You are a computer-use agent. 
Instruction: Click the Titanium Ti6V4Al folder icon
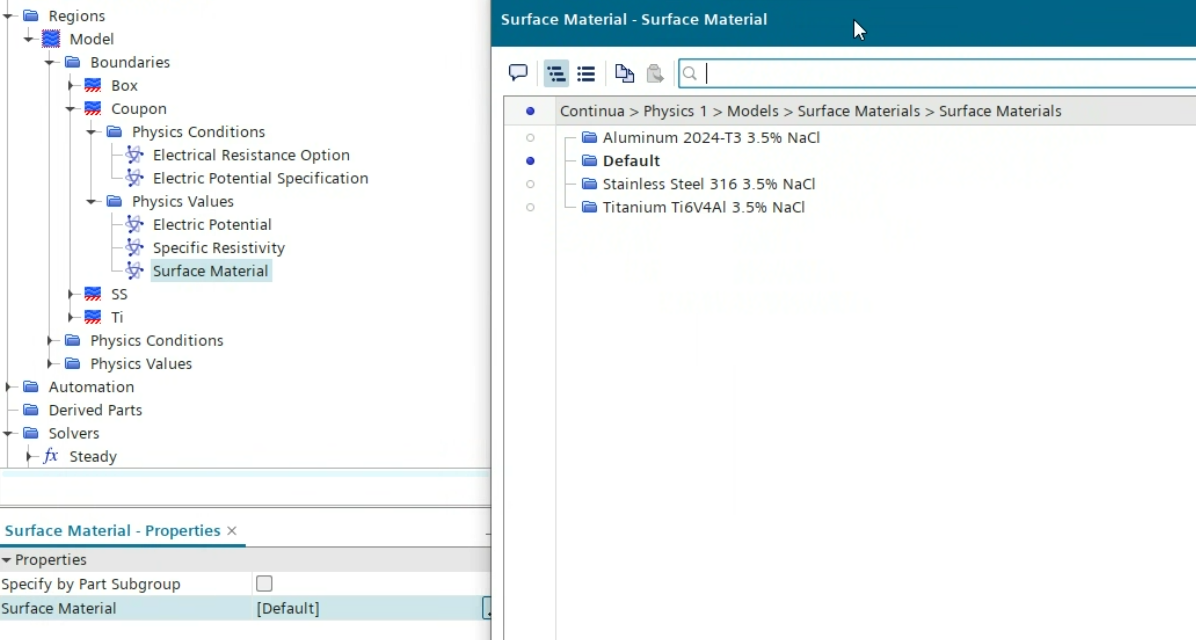click(x=589, y=207)
